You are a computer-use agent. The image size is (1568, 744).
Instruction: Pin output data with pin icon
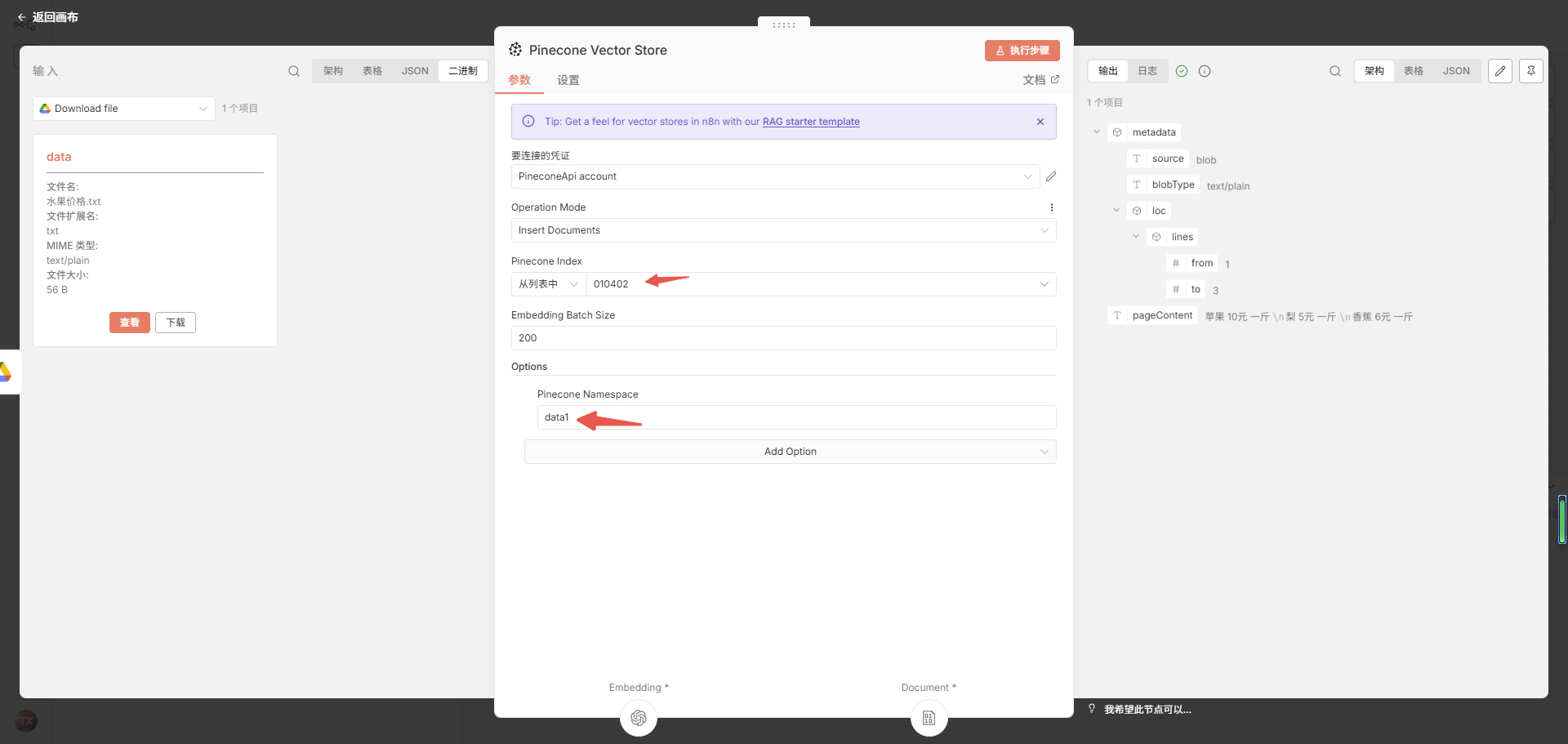[1531, 71]
